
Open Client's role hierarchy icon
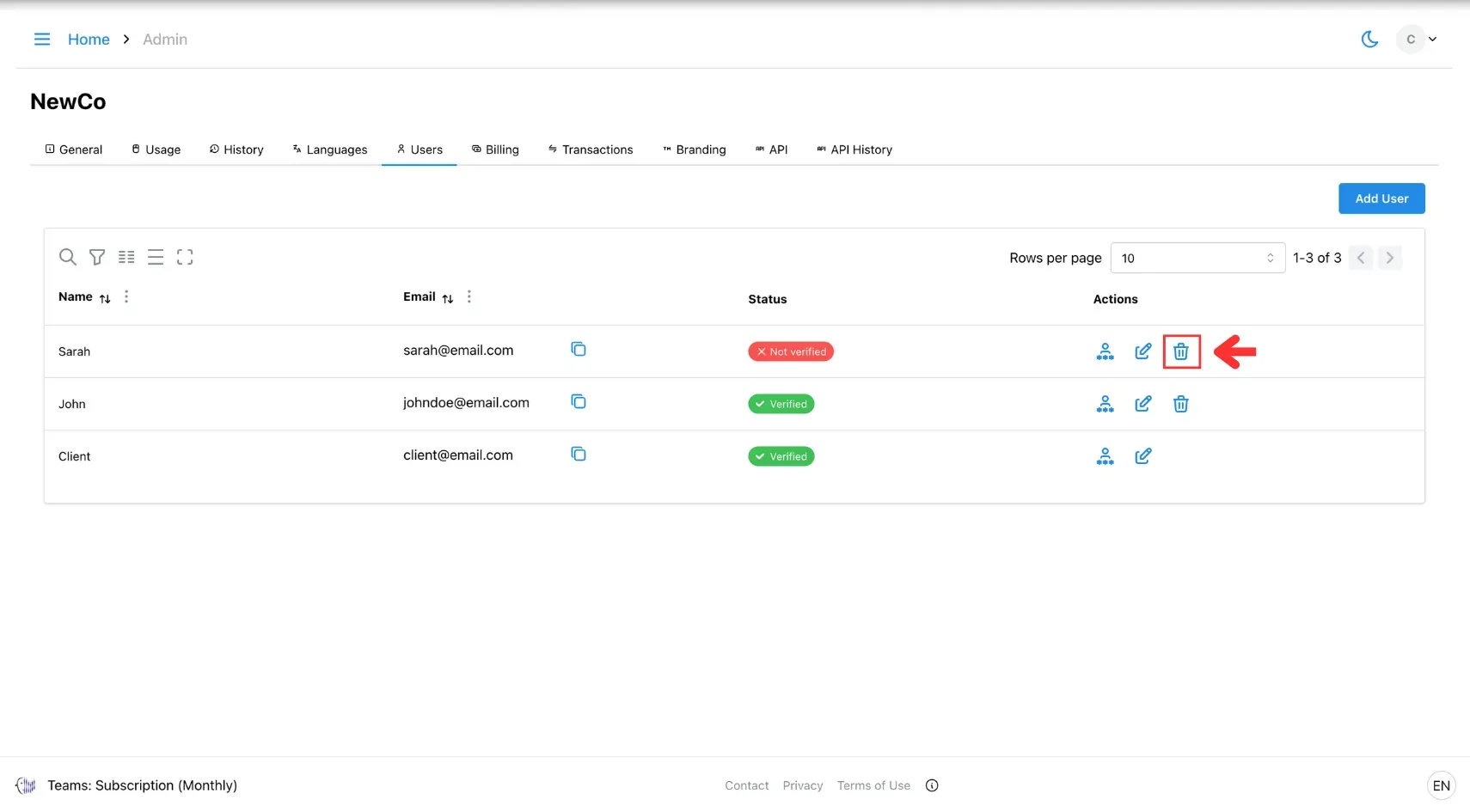coord(1106,456)
